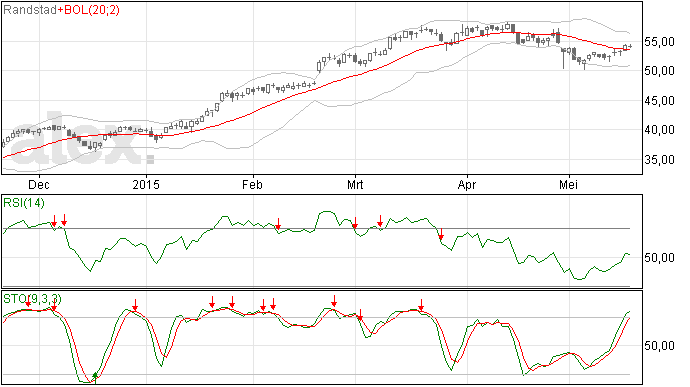Click the STO(9,3,3) indicator label
The width and height of the screenshot is (690, 387).
(32, 299)
